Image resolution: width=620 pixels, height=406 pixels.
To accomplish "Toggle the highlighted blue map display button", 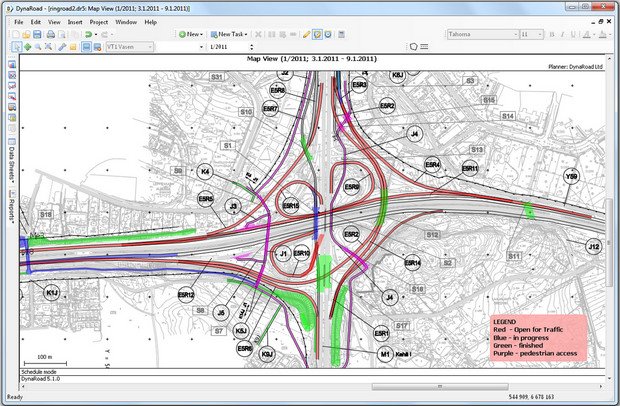I will [x=86, y=47].
